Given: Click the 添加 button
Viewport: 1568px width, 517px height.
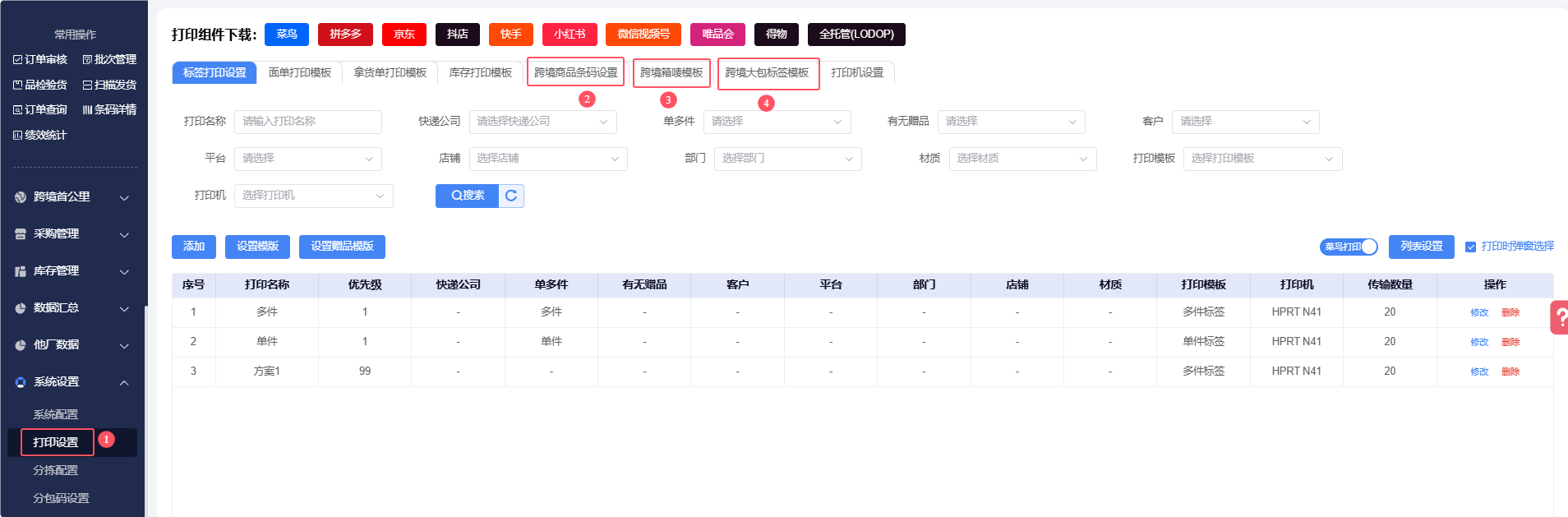Looking at the screenshot, I should (194, 247).
